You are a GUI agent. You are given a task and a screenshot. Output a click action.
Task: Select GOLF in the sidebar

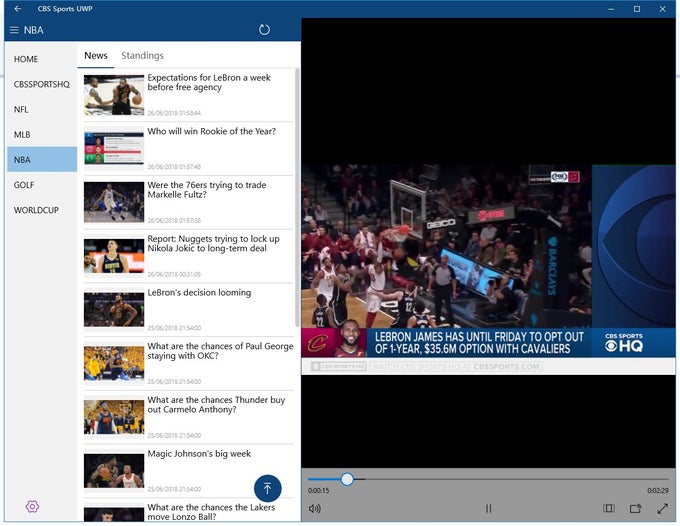click(42, 185)
